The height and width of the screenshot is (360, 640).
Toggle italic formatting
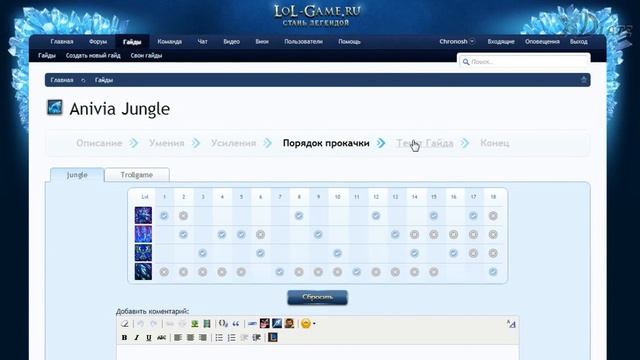pyautogui.click(x=136, y=338)
